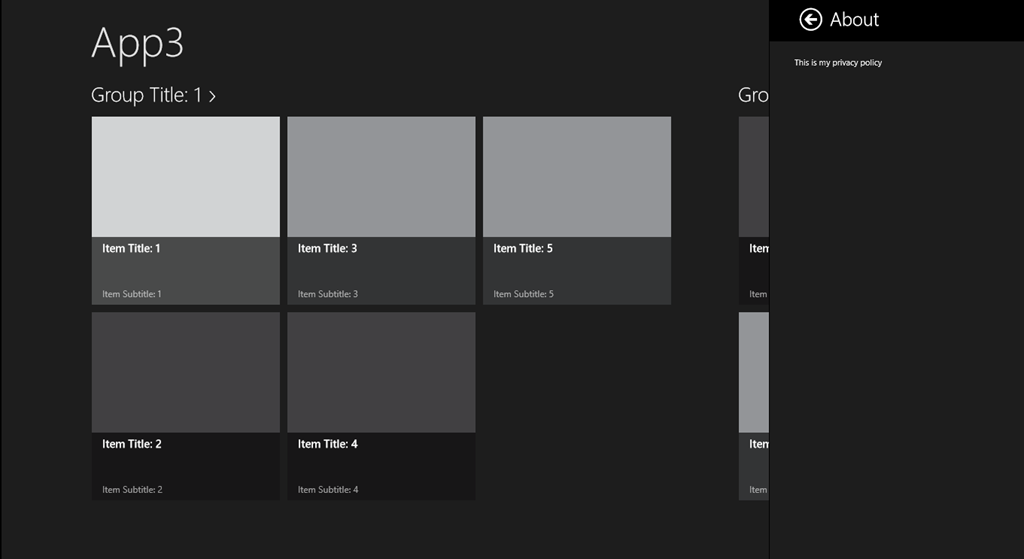Click the back arrow in the About pane
Viewport: 1024px width, 559px height.
point(810,20)
